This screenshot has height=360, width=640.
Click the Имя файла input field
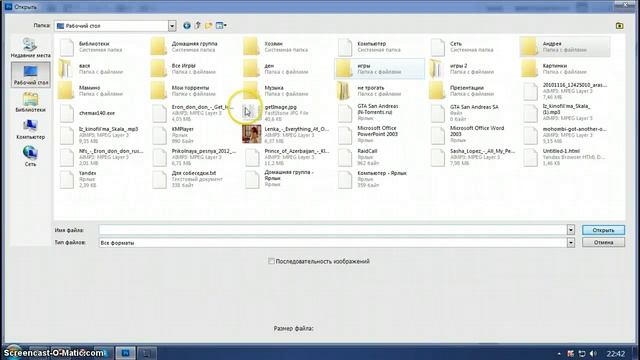tap(332, 230)
